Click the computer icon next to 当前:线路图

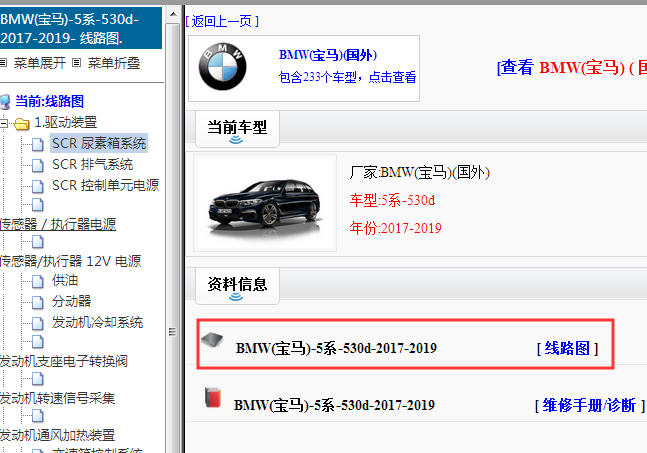click(x=5, y=101)
